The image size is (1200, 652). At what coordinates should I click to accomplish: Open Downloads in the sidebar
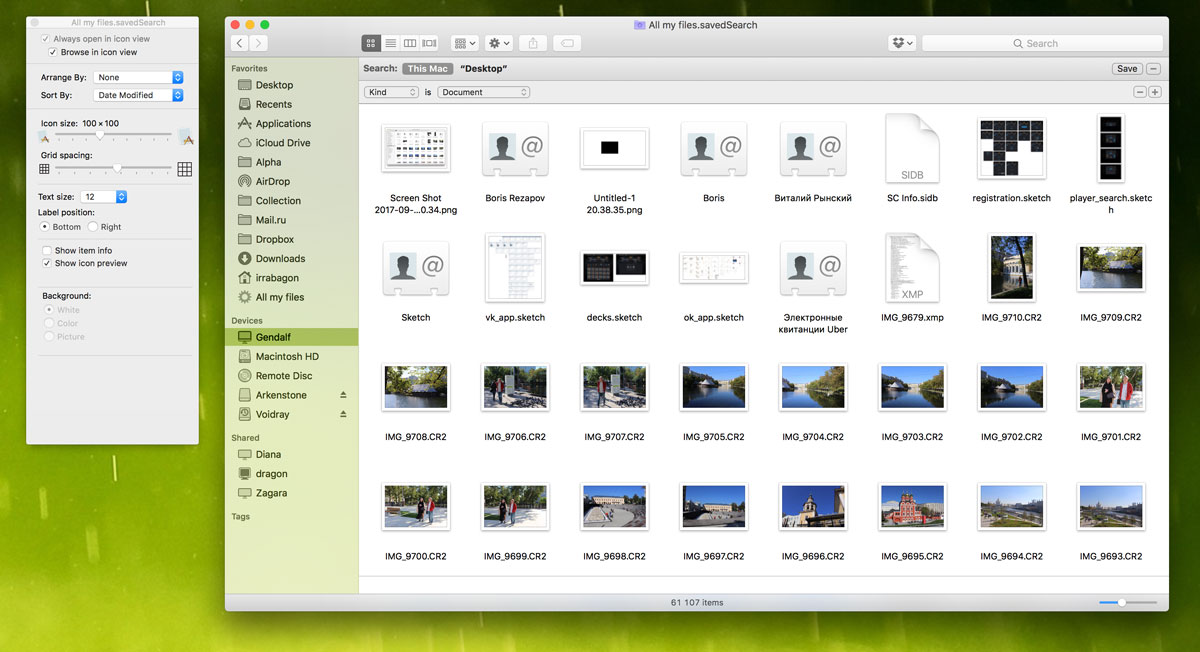(280, 258)
